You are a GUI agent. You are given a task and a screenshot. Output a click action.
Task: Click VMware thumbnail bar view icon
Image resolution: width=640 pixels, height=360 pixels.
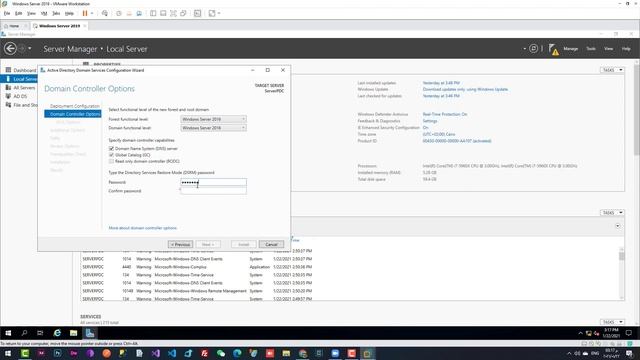[163, 13]
